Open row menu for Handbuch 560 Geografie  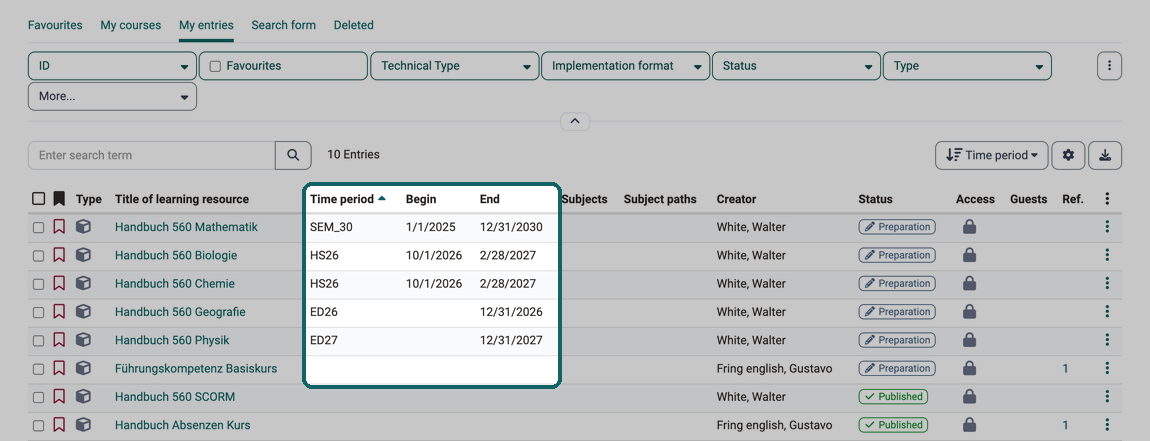pos(1107,312)
